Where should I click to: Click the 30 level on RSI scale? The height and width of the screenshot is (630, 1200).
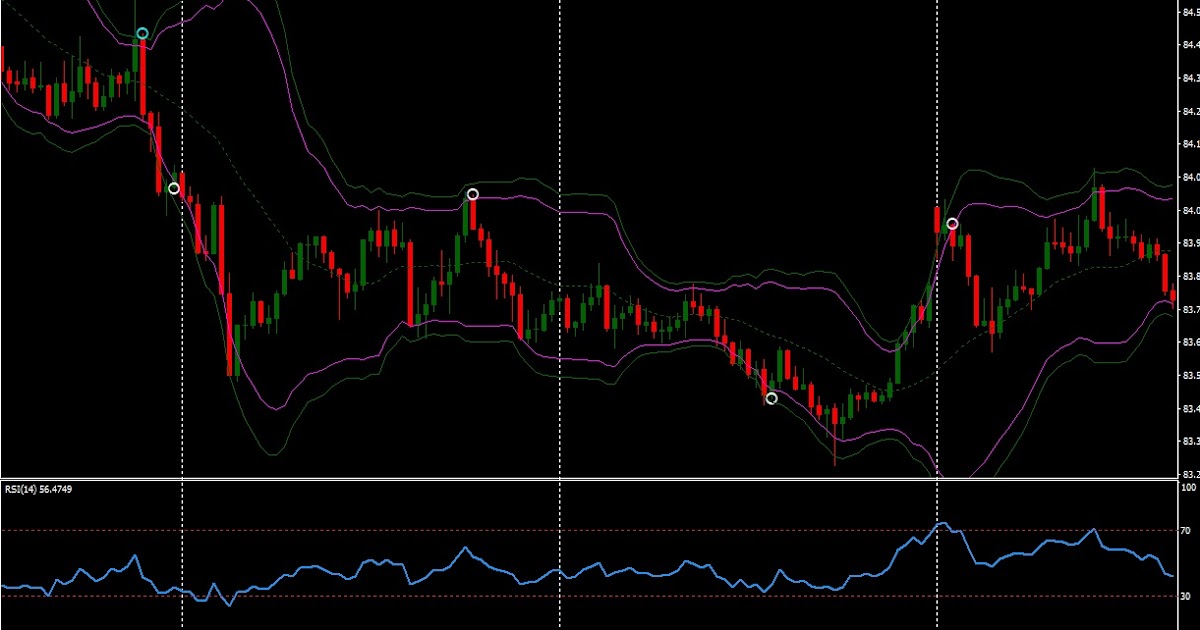1187,596
